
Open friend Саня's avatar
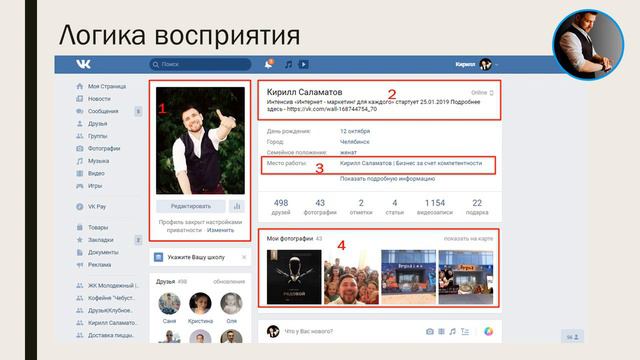click(169, 304)
